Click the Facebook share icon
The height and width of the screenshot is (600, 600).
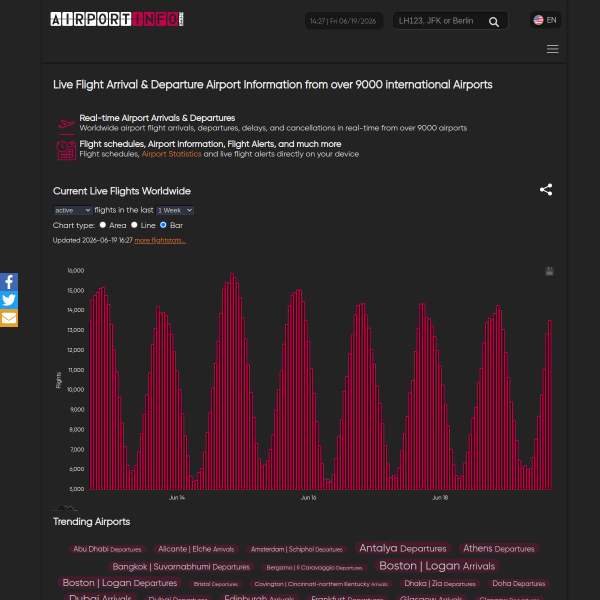pos(9,282)
